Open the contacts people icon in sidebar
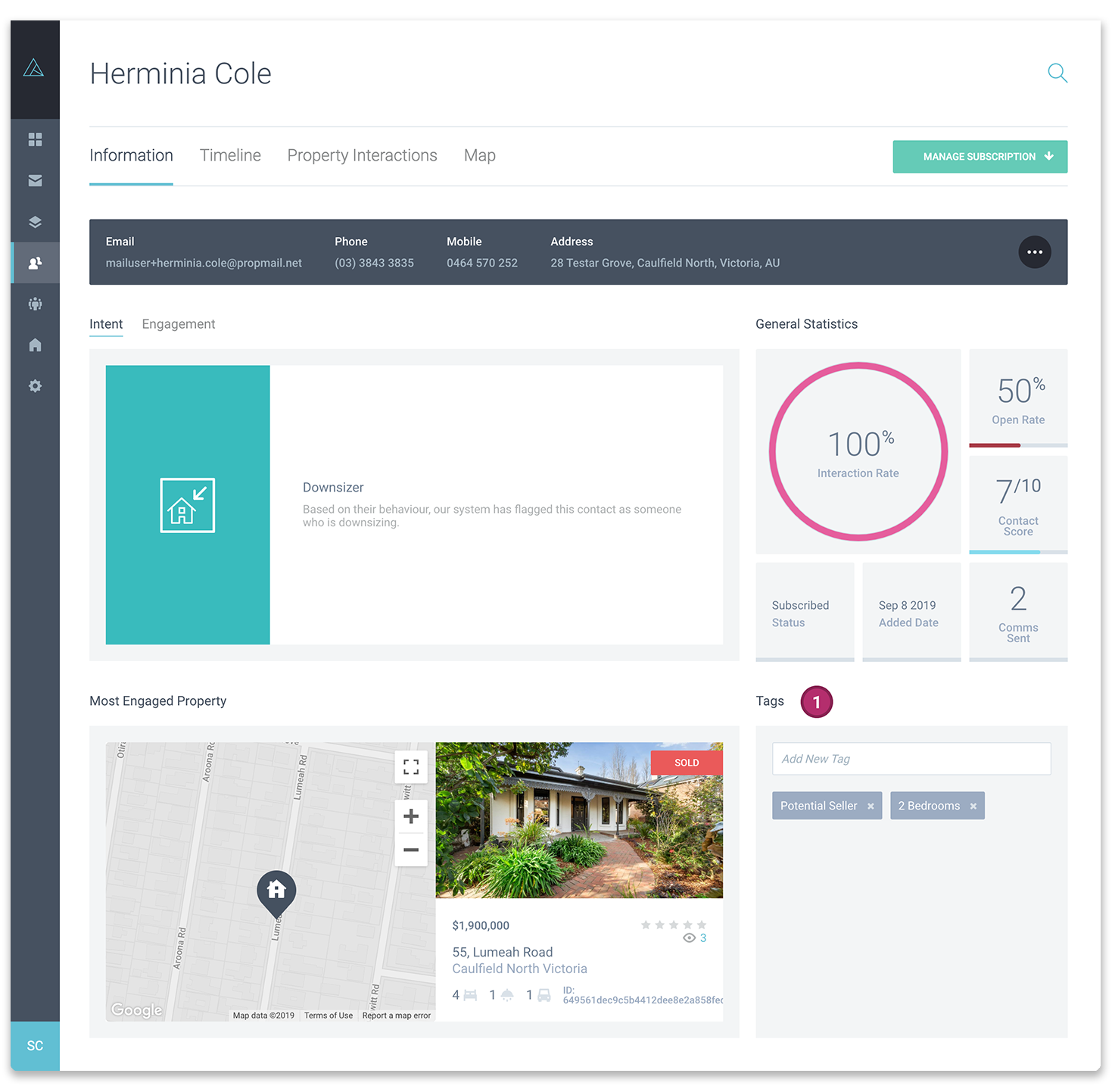The image size is (1112, 1092). click(35, 263)
